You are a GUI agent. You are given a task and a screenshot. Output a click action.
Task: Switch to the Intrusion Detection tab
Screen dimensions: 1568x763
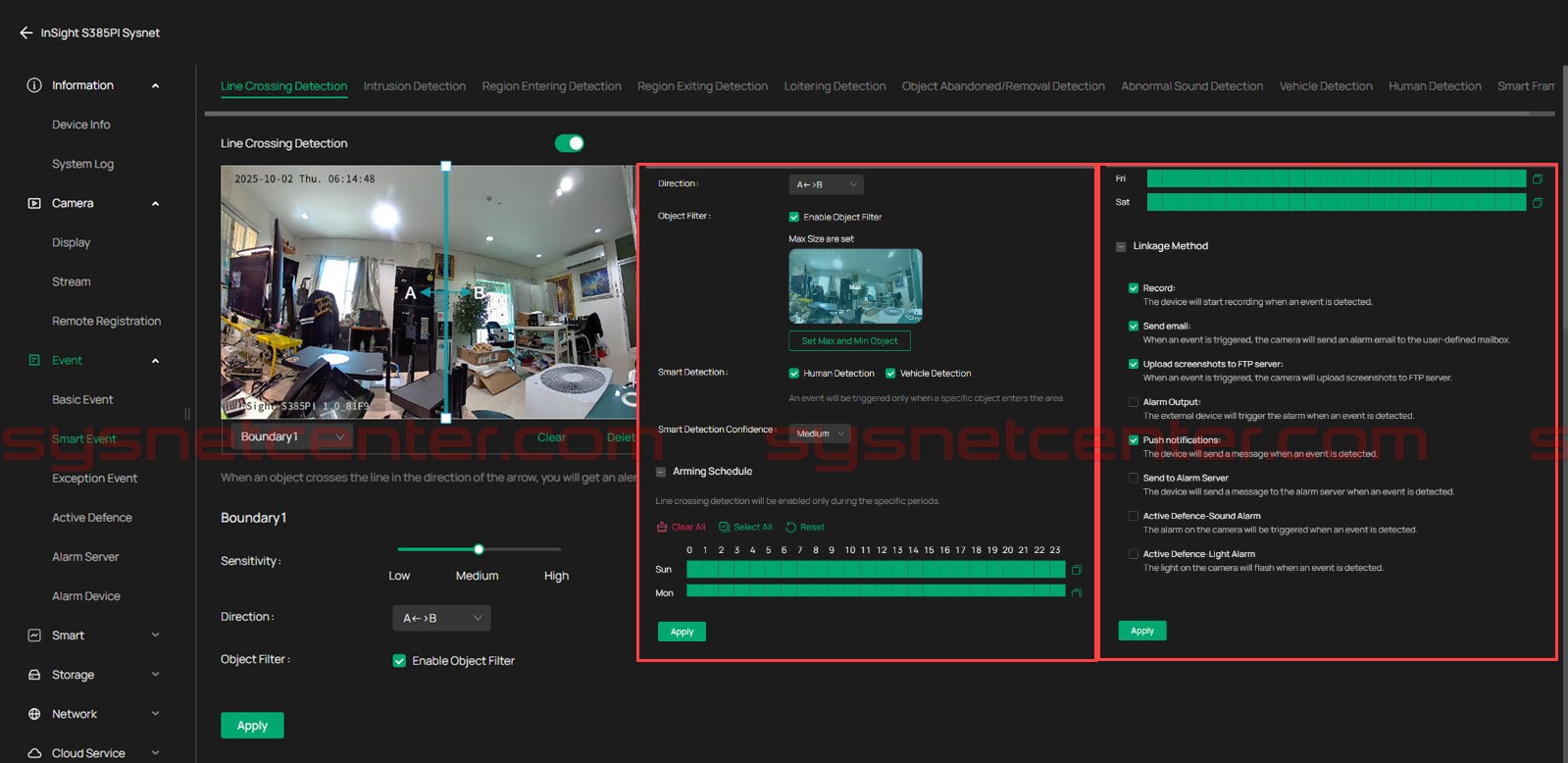[414, 86]
